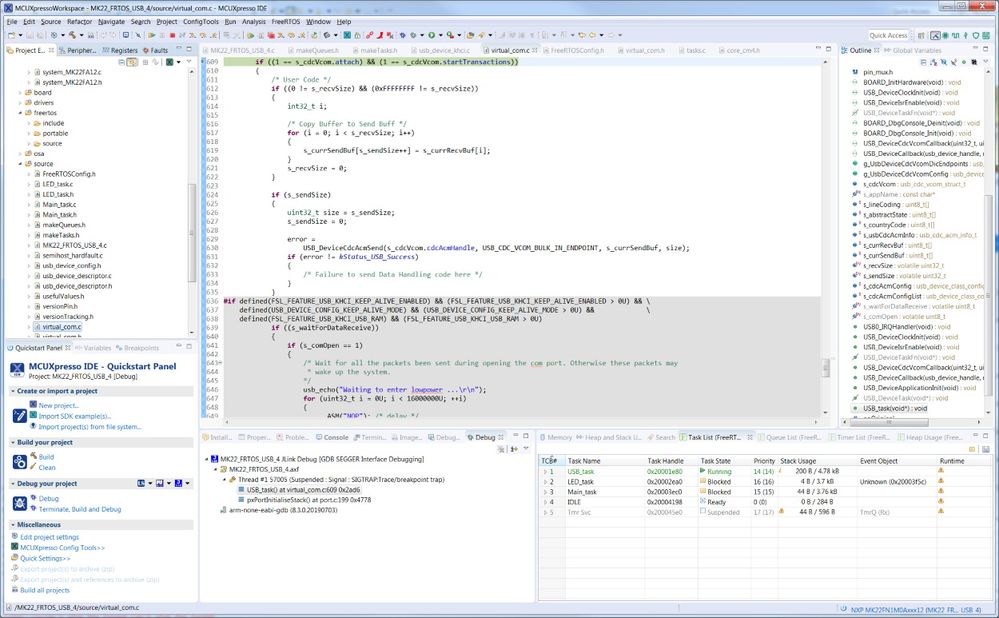The height and width of the screenshot is (618, 999).
Task: Click the New project wizard icon
Action: (x=32, y=405)
